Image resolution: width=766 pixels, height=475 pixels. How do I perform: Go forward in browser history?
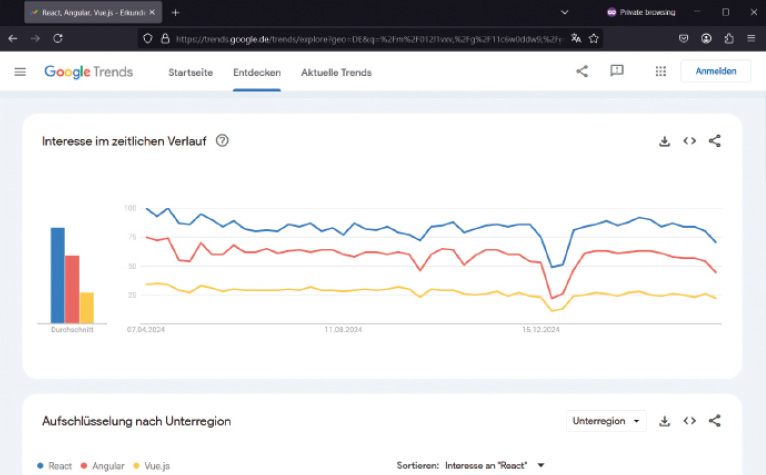point(35,39)
